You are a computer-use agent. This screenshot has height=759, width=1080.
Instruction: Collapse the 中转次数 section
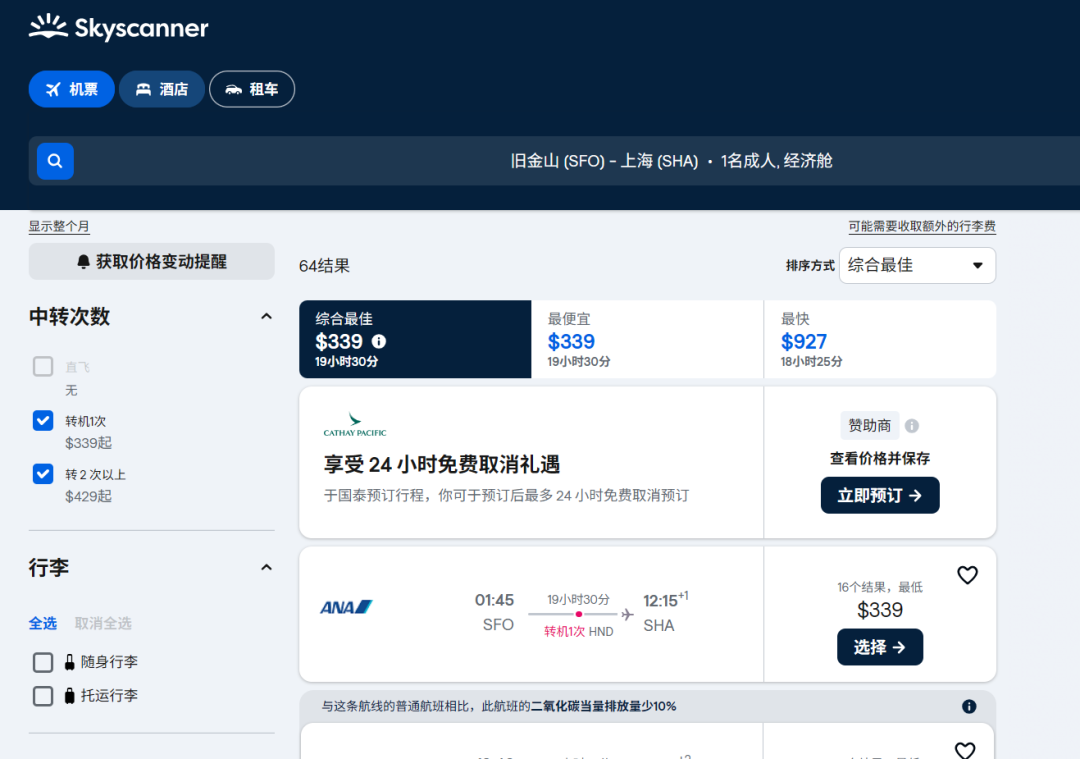click(x=266, y=317)
